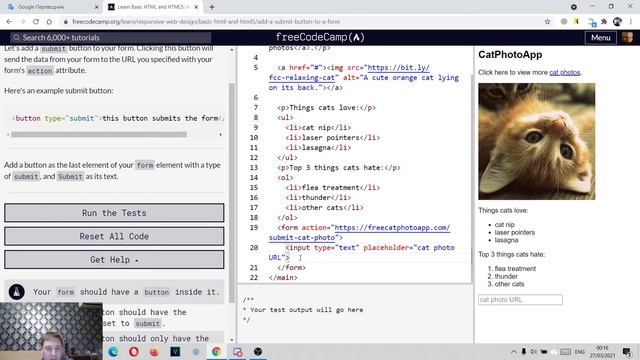
Task: Click the flask test icon beside form test
Action: pos(17,292)
